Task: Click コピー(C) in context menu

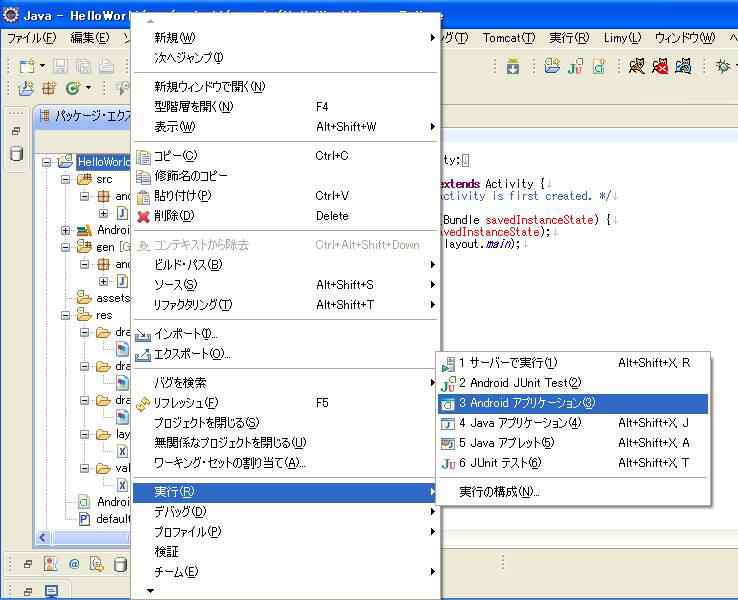Action: [286, 156]
